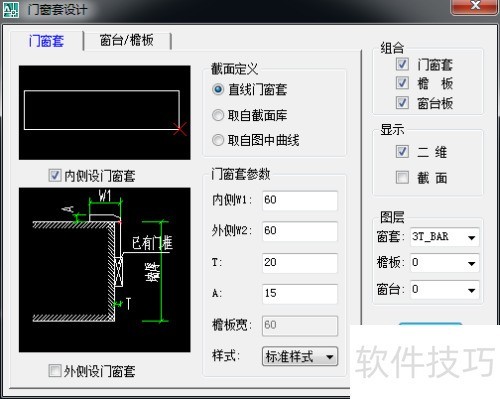500x399 pixels.
Task: Click the section profile preview thumbnail
Action: coord(105,113)
